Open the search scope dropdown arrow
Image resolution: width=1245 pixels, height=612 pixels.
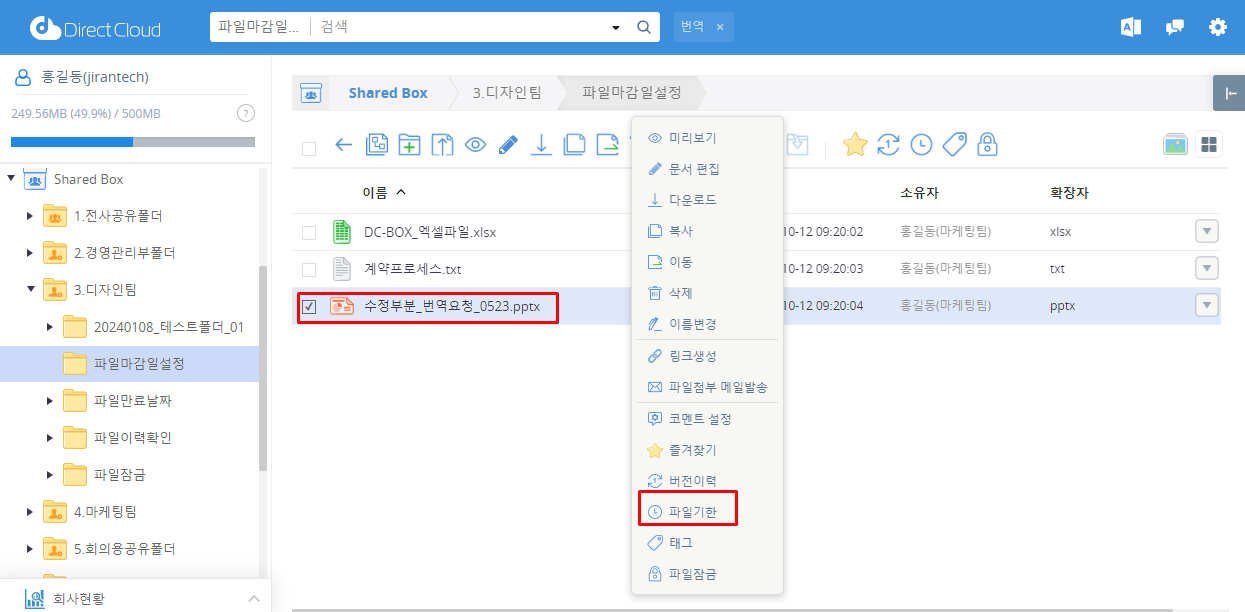coord(616,28)
